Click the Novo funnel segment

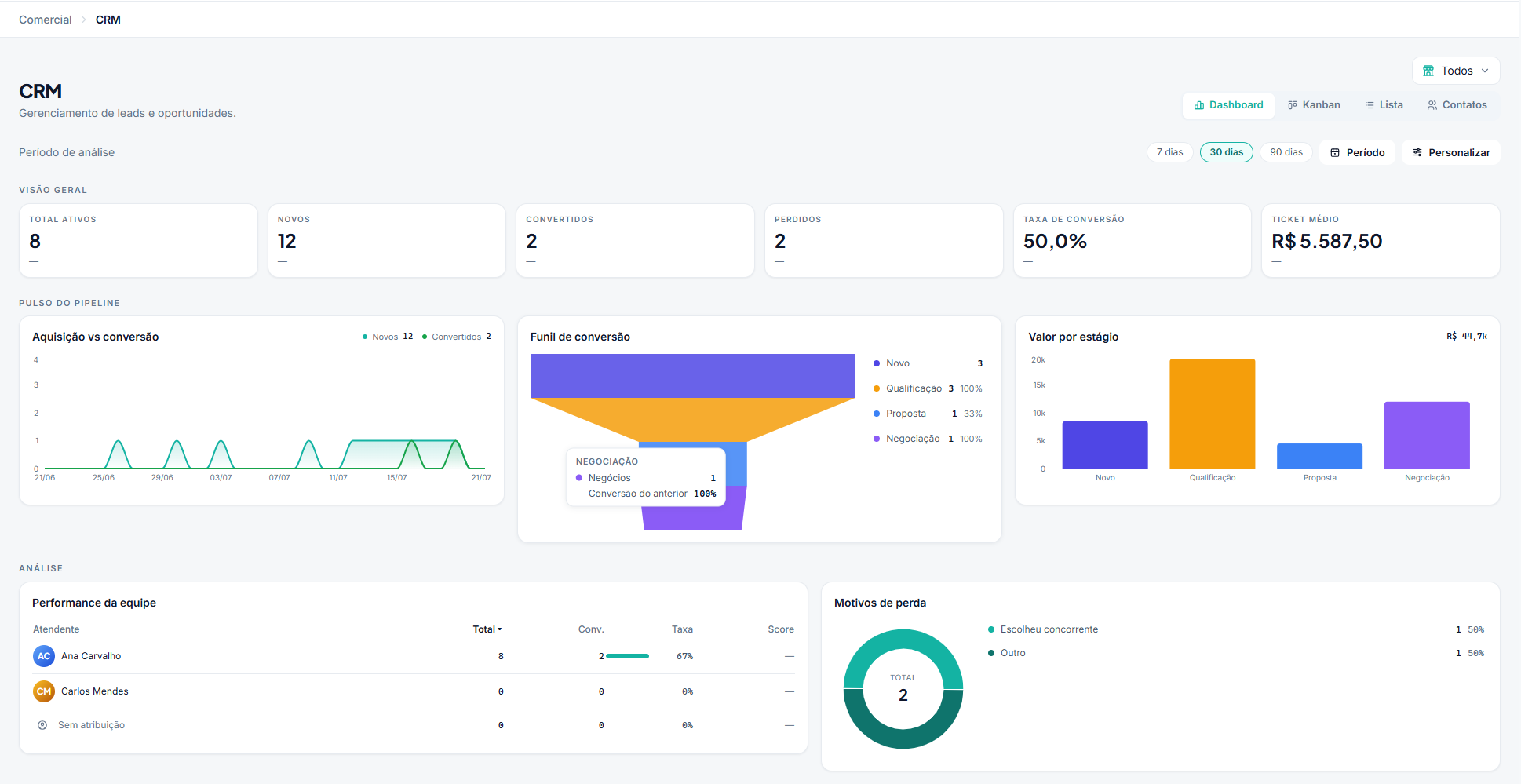click(692, 376)
